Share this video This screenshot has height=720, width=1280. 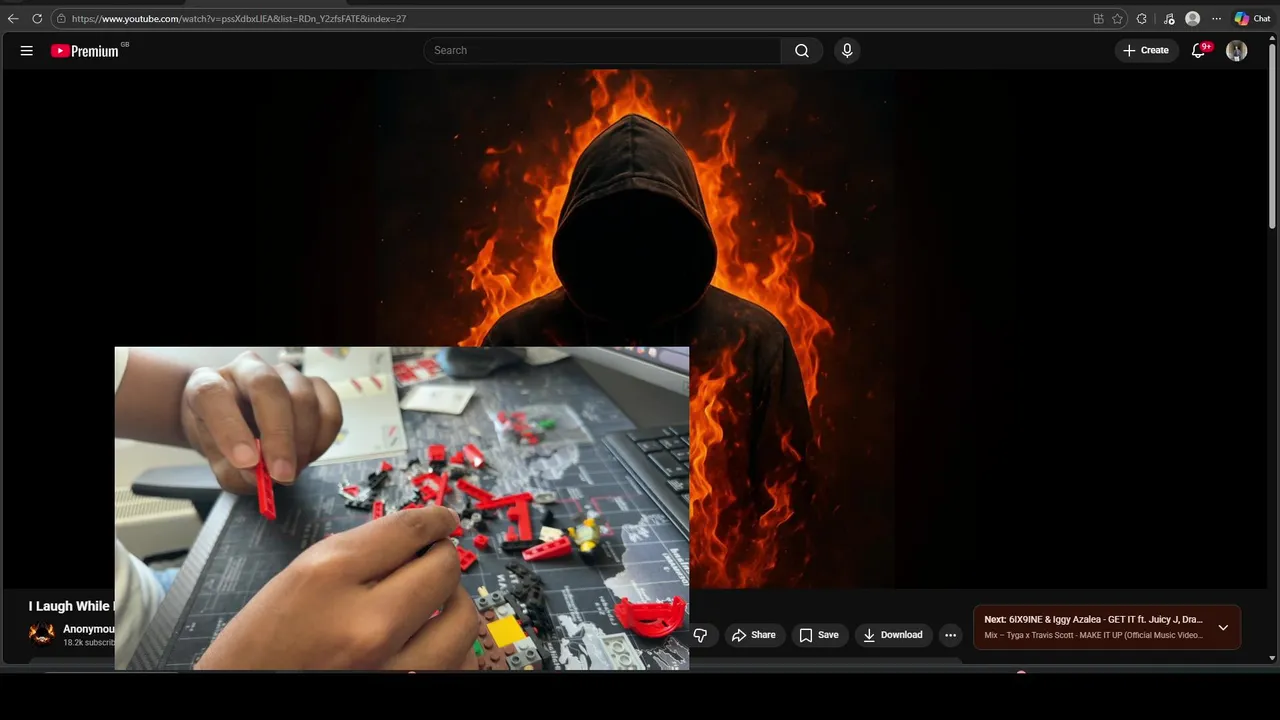[753, 635]
